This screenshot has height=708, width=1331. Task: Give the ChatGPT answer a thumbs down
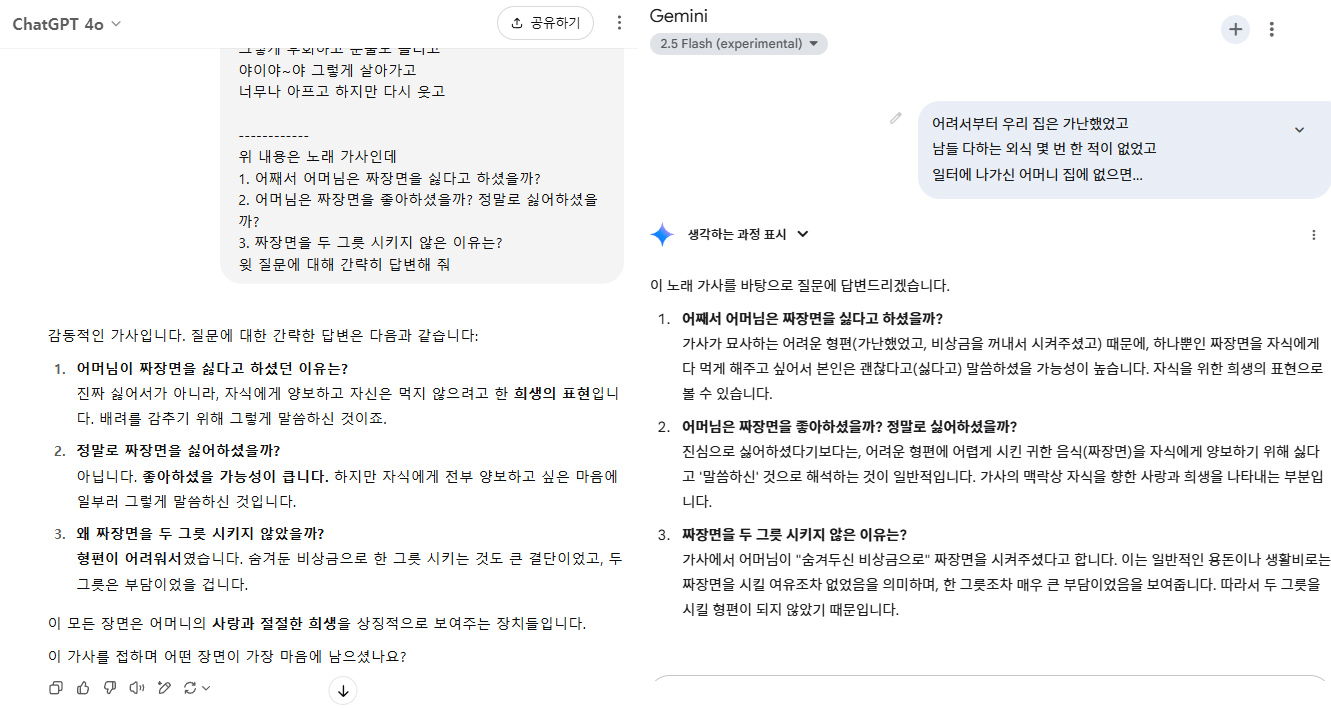point(110,687)
